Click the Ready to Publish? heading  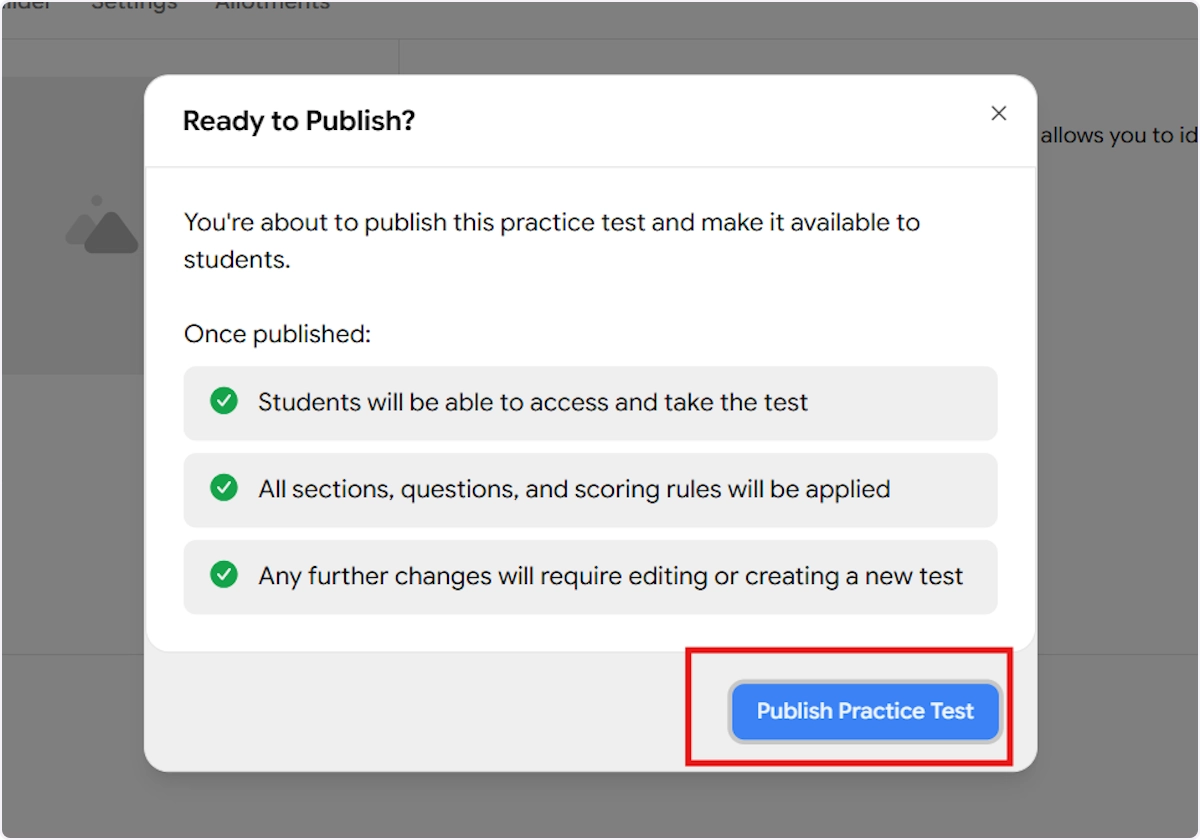click(298, 121)
